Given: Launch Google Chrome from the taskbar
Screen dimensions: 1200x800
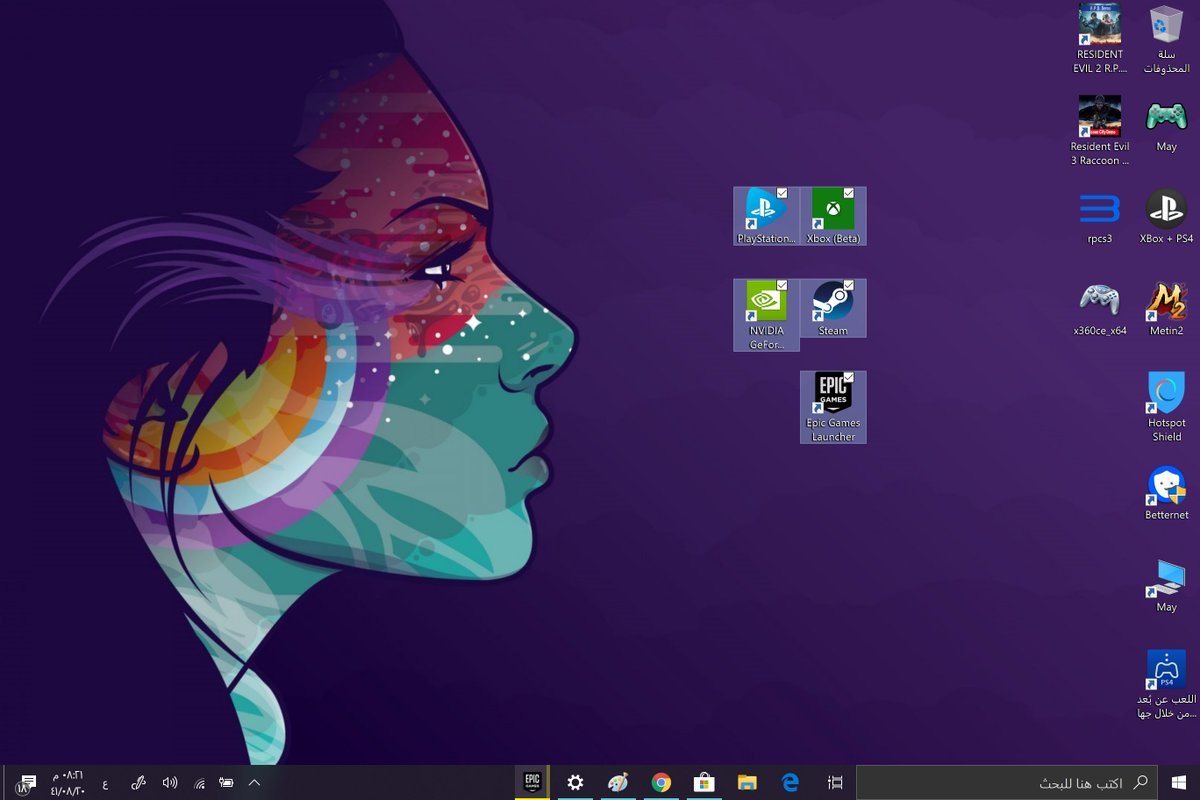Looking at the screenshot, I should point(661,782).
